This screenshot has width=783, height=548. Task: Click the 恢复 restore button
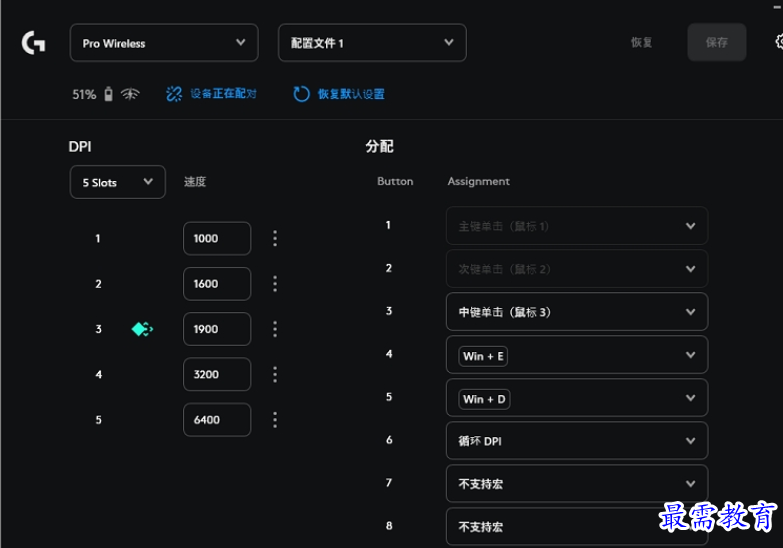[x=641, y=42]
